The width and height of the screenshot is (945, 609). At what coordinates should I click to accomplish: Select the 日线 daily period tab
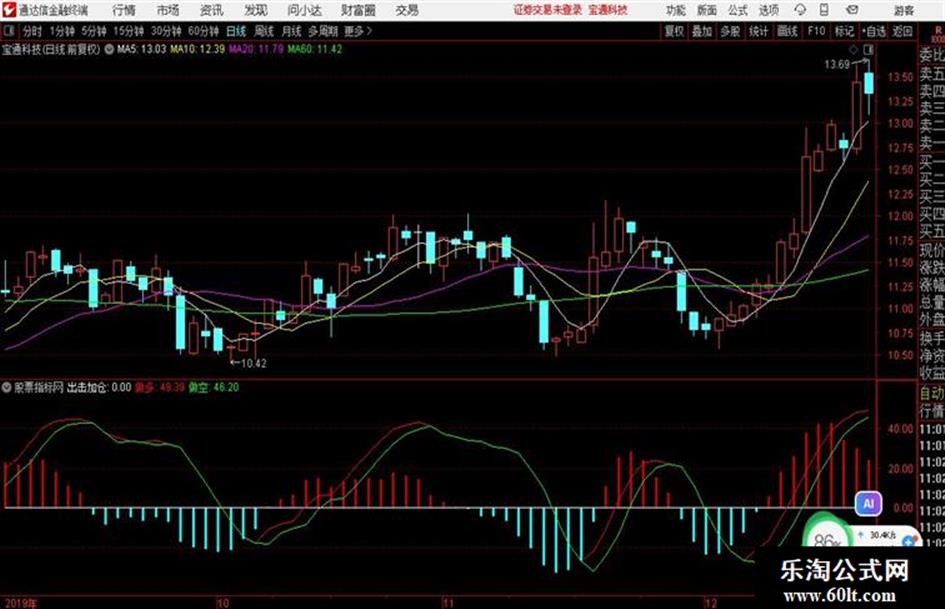(x=236, y=31)
